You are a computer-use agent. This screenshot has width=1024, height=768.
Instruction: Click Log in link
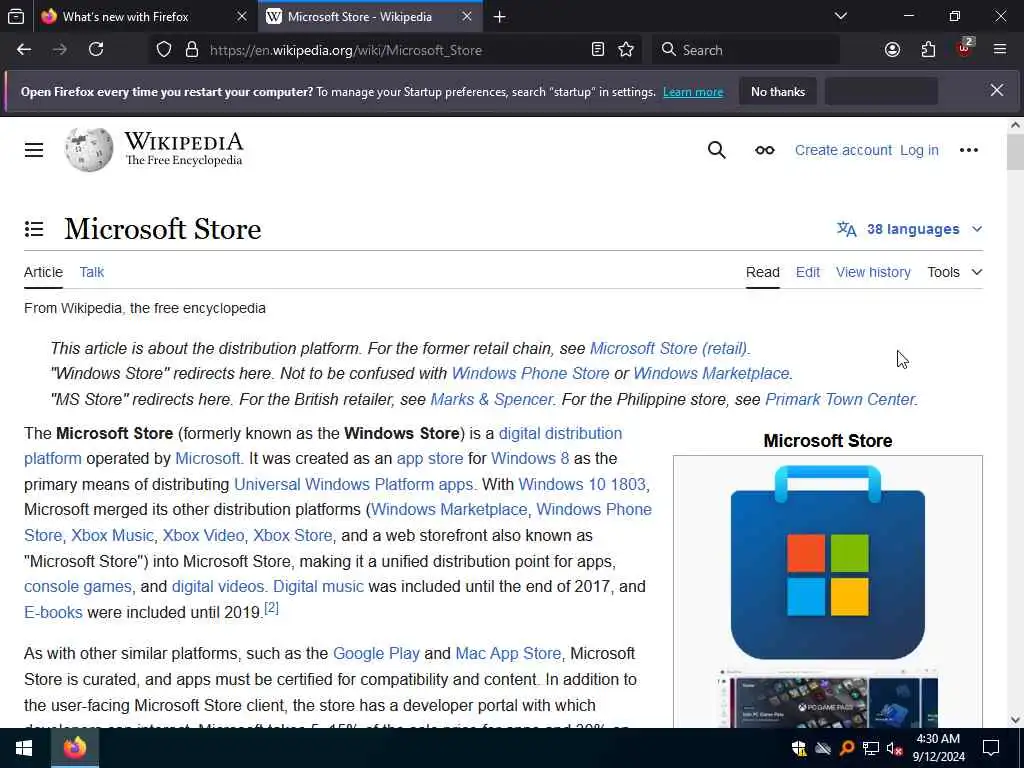919,150
